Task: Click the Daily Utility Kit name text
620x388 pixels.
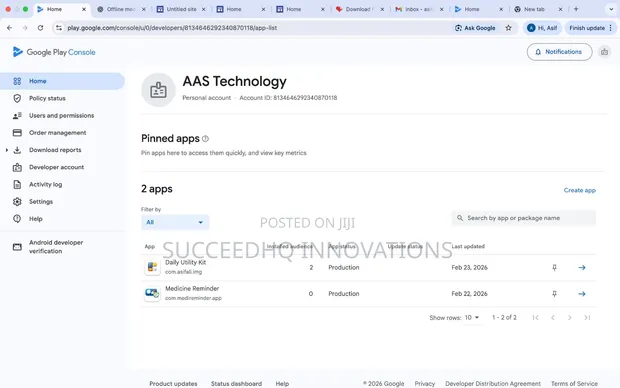Action: 185,263
